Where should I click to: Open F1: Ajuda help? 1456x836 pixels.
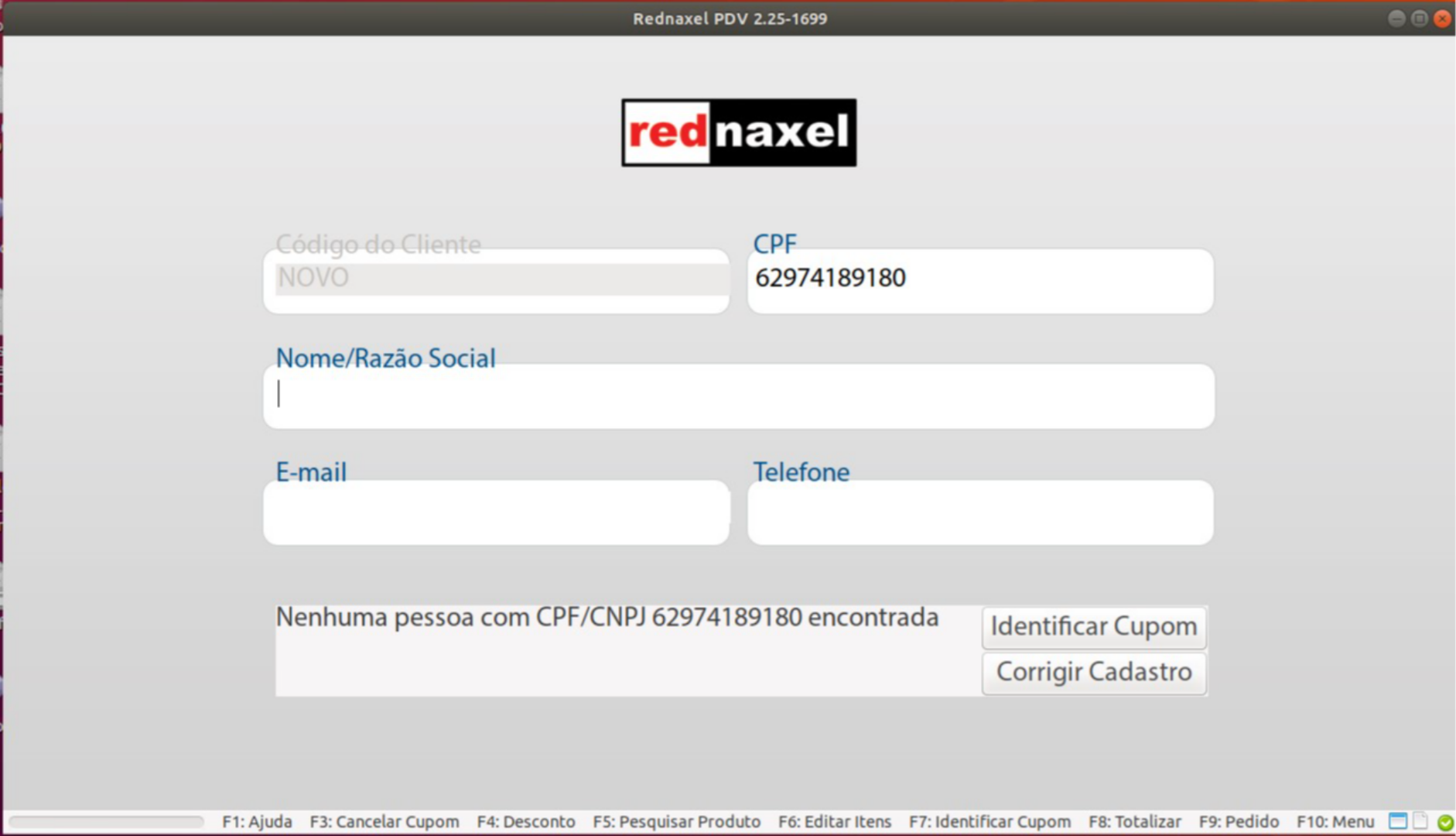pos(256,821)
